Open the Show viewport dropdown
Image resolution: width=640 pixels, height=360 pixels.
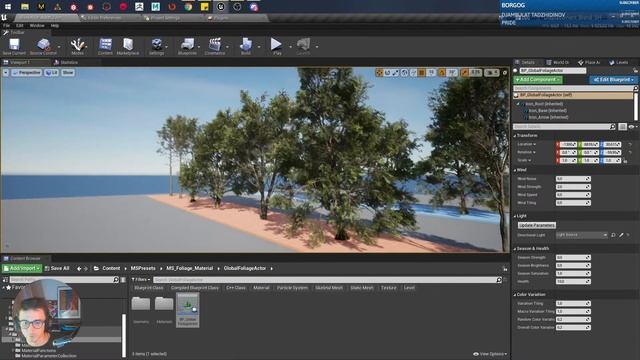[68, 73]
